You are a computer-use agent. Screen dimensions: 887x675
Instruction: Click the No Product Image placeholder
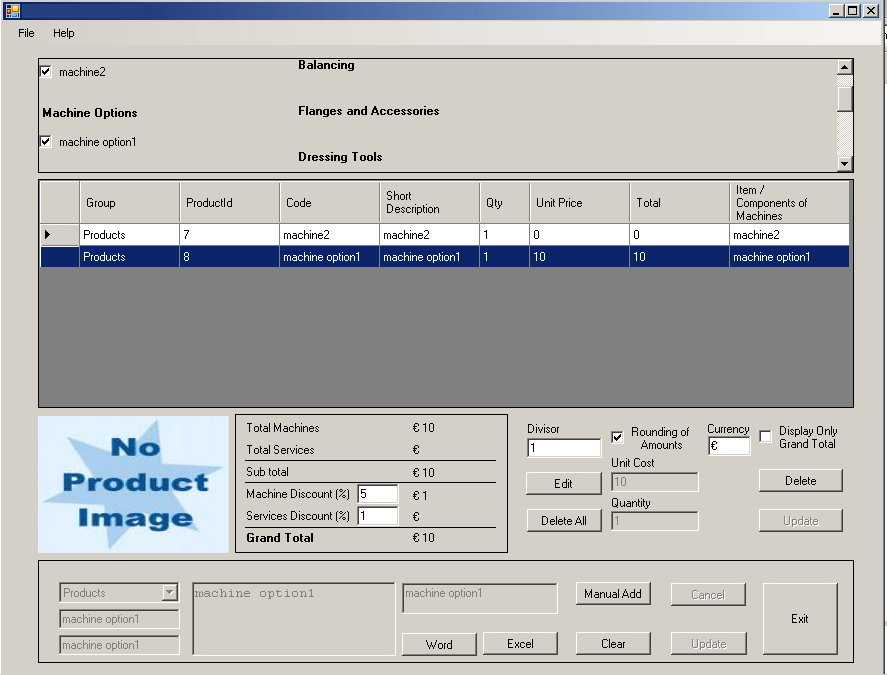133,483
